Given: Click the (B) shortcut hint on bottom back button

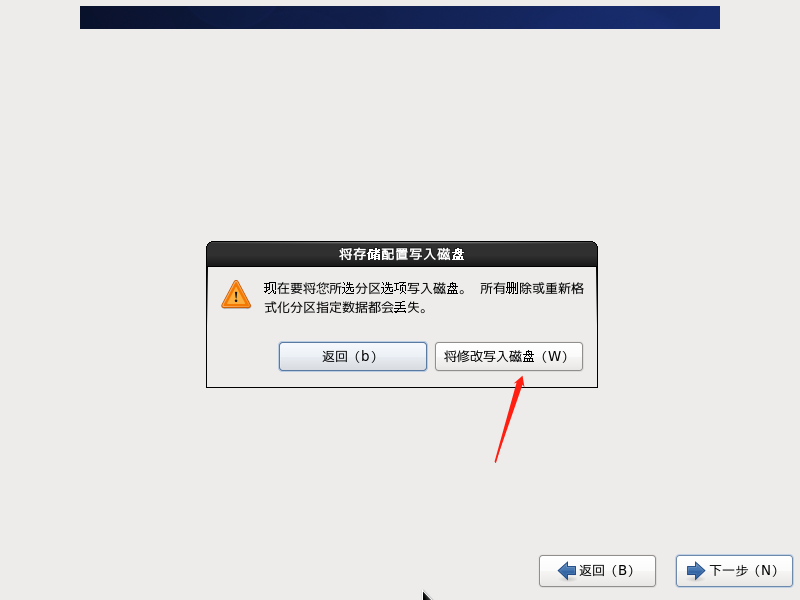Looking at the screenshot, I should [621, 570].
